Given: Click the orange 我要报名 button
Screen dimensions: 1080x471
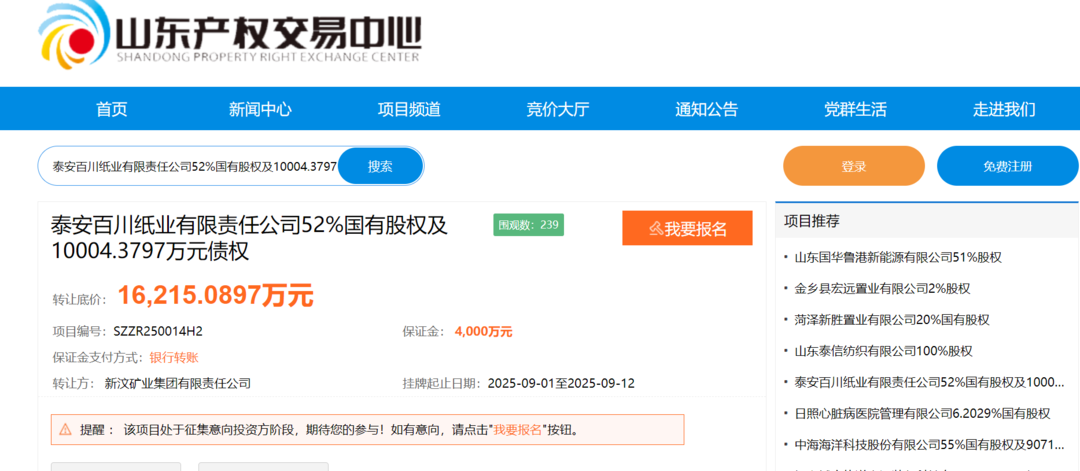Looking at the screenshot, I should pos(687,228).
